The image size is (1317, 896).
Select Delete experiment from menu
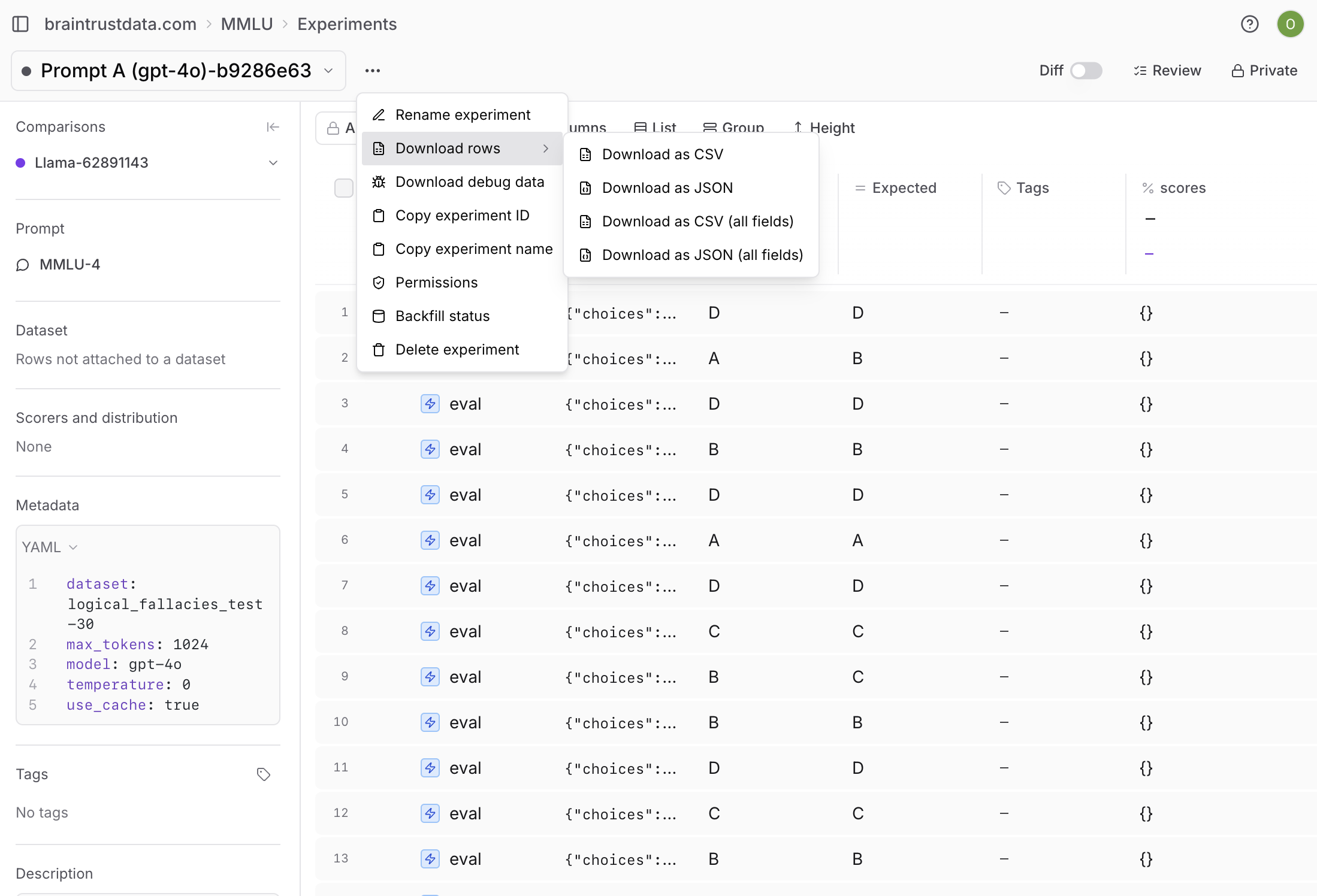[x=457, y=350]
